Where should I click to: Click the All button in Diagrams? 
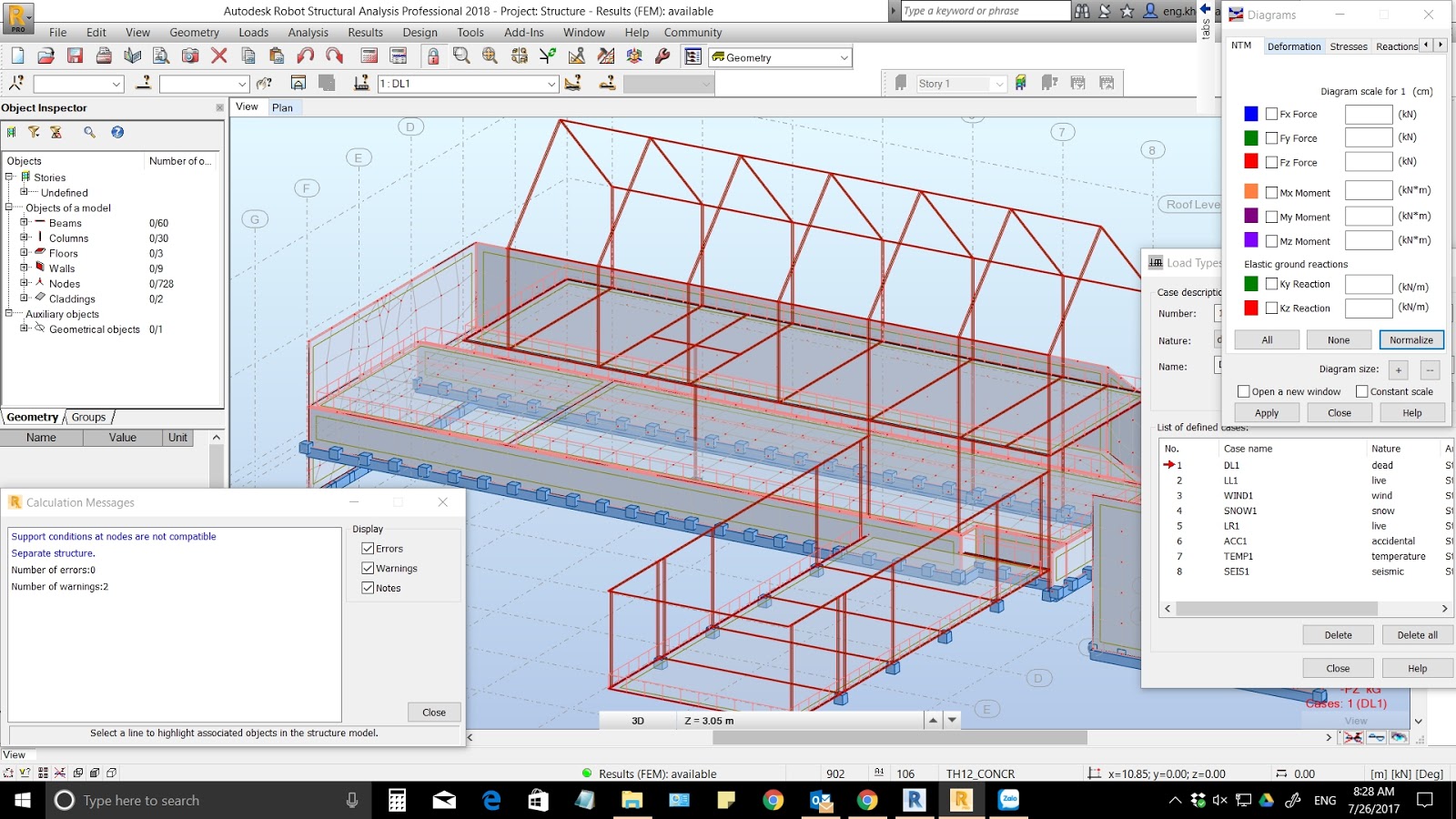1267,339
